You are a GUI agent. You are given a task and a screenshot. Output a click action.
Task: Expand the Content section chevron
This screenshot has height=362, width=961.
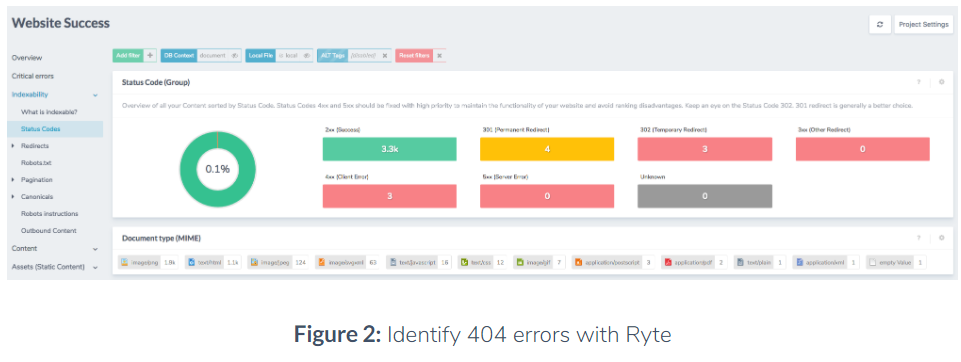(x=95, y=249)
